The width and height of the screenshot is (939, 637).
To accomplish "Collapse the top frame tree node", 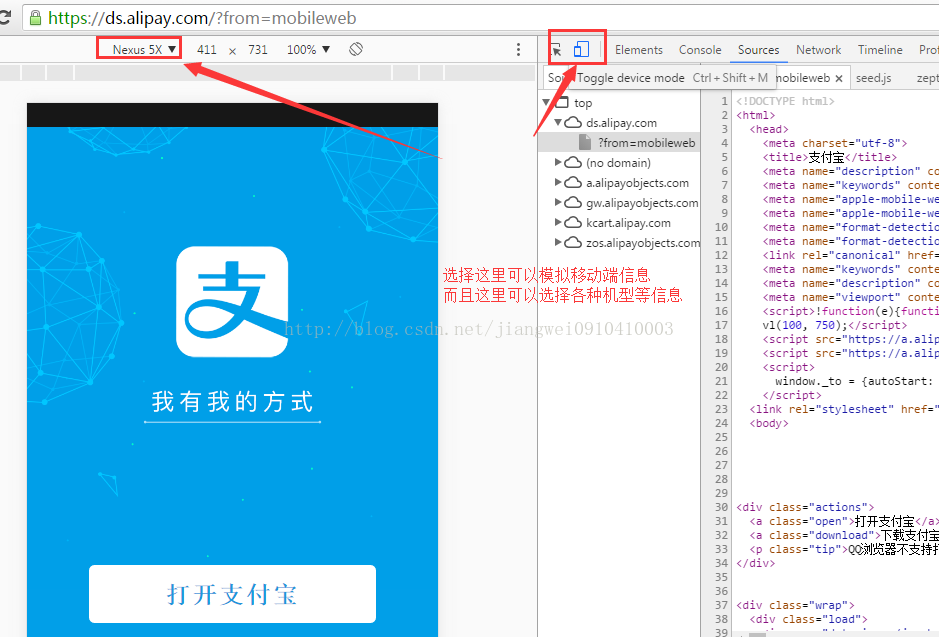I will (546, 102).
